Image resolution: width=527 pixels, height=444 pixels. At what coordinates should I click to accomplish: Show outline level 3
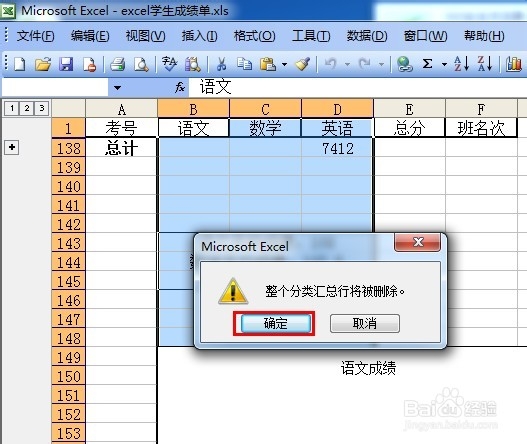click(x=41, y=108)
